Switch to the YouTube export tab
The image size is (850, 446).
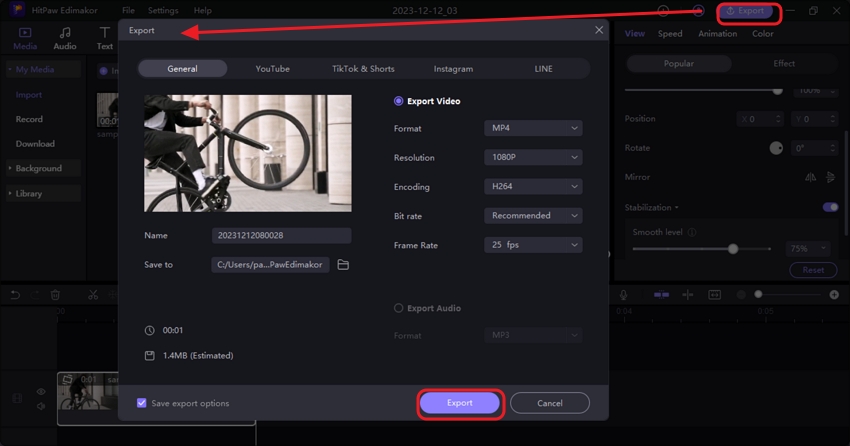click(273, 69)
